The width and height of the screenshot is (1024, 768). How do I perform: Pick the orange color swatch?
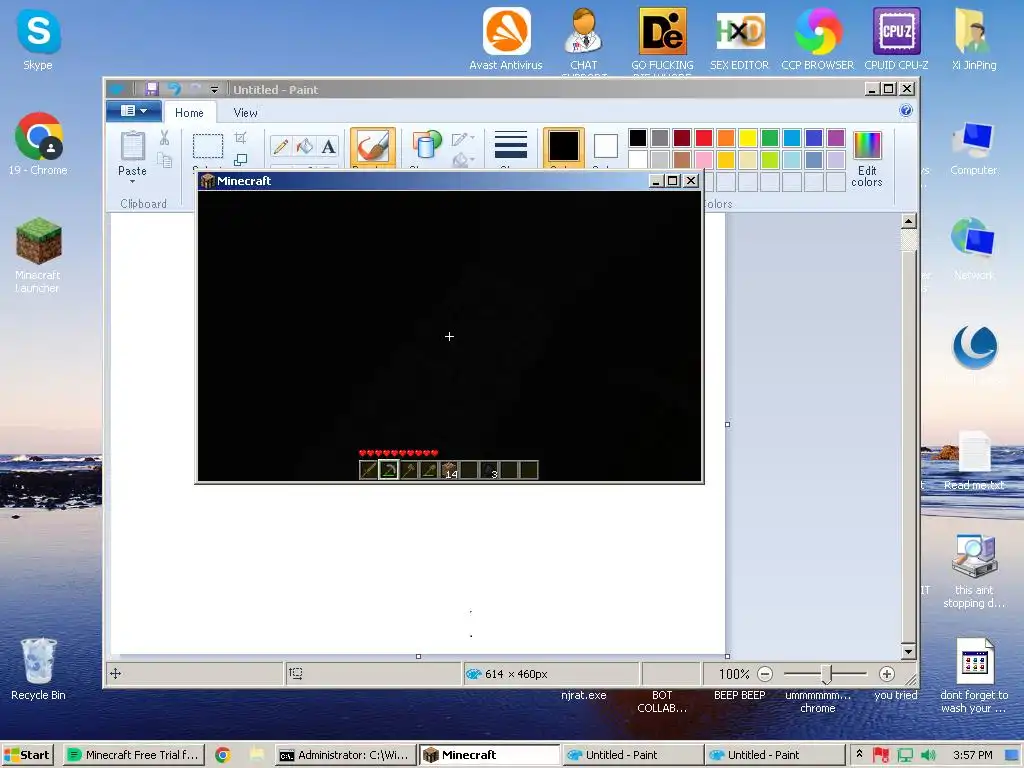click(726, 138)
